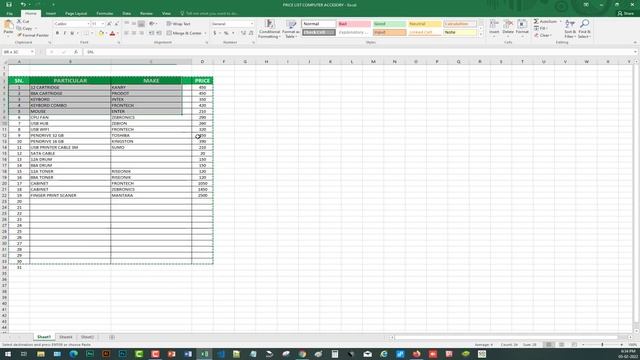Click Decrease Decimal icon
This screenshot has height=360, width=640.
point(251,33)
